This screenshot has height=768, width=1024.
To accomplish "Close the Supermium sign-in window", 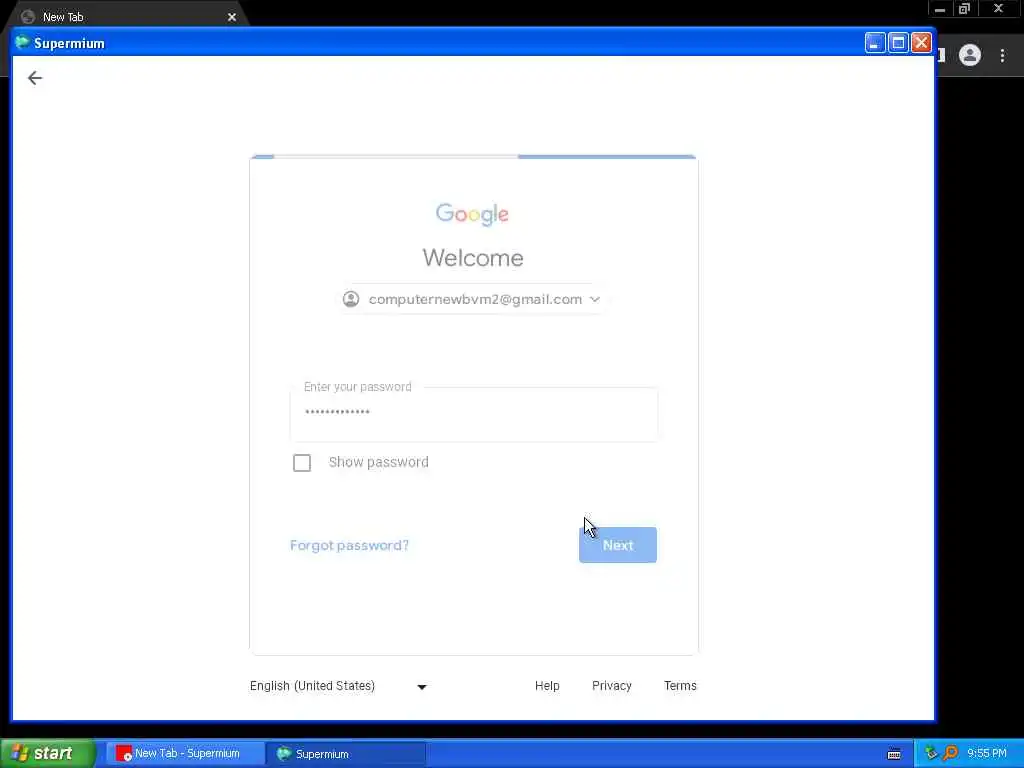I will pyautogui.click(x=921, y=43).
